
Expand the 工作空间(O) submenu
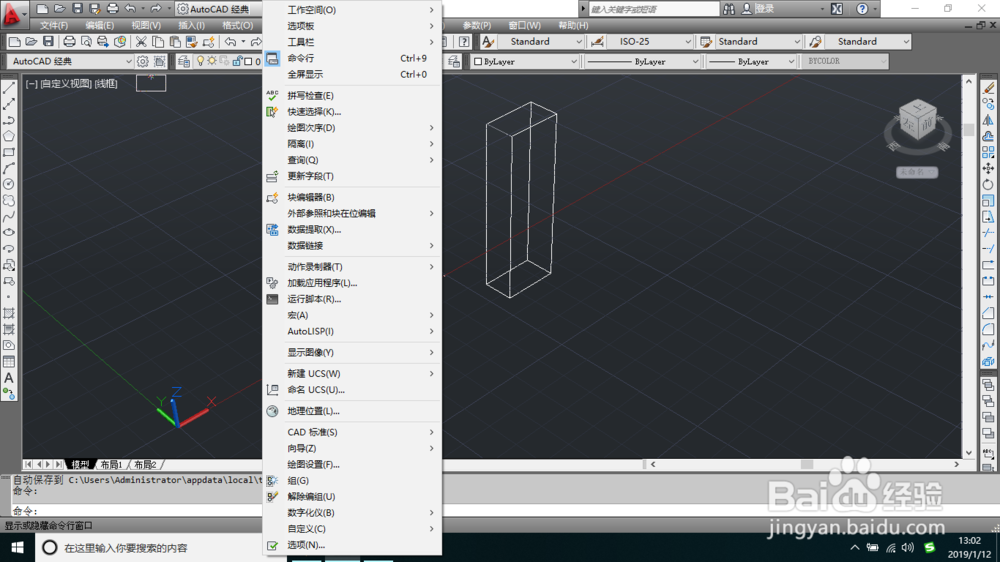352,10
